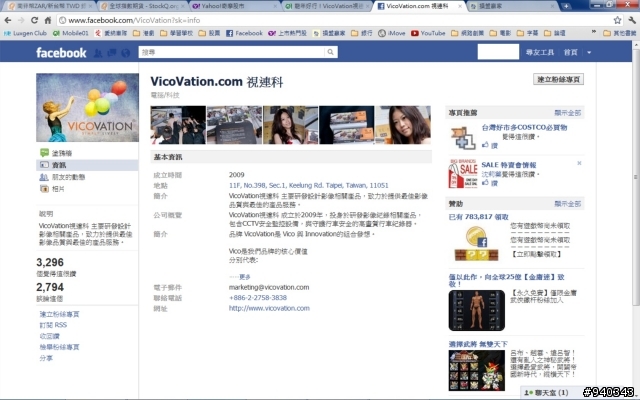
Task: Open the iMove bookmark
Action: tap(391, 33)
